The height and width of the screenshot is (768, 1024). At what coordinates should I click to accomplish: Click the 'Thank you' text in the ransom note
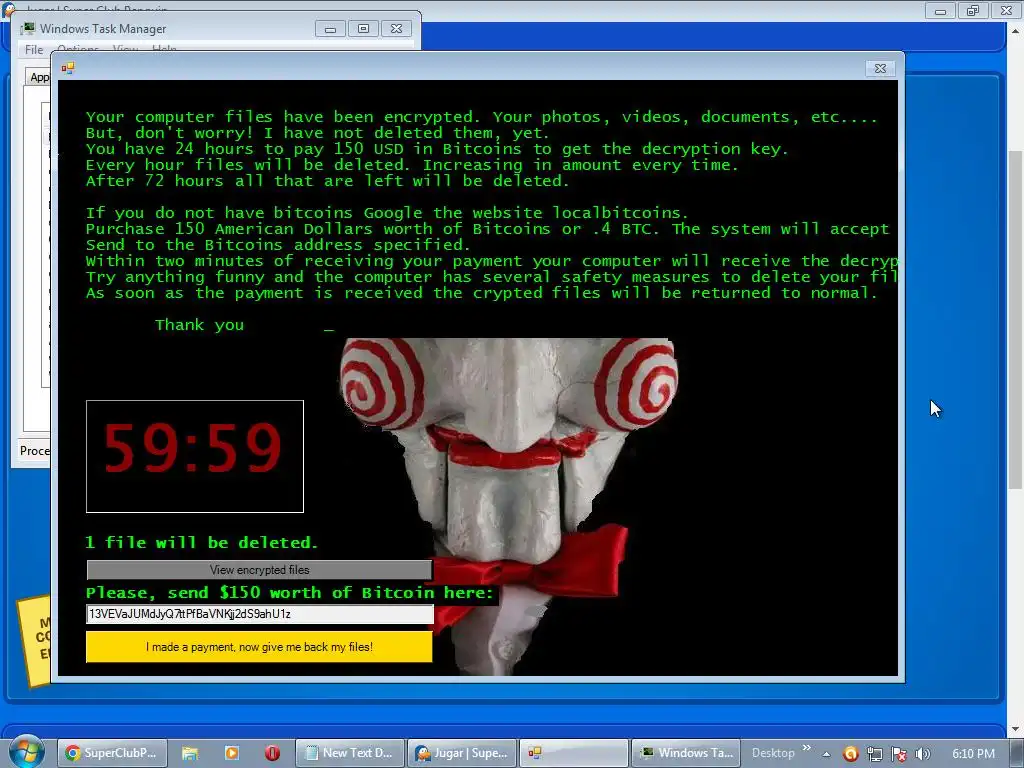point(199,325)
